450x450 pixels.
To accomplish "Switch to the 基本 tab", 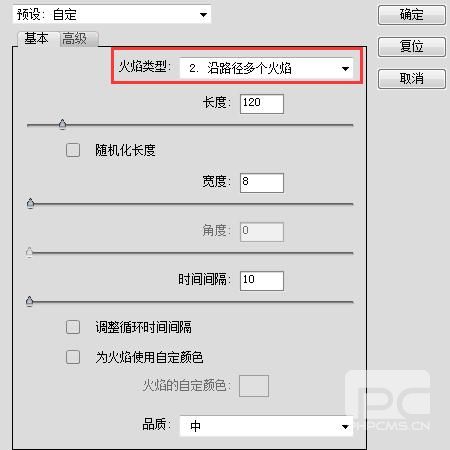I will 36,39.
